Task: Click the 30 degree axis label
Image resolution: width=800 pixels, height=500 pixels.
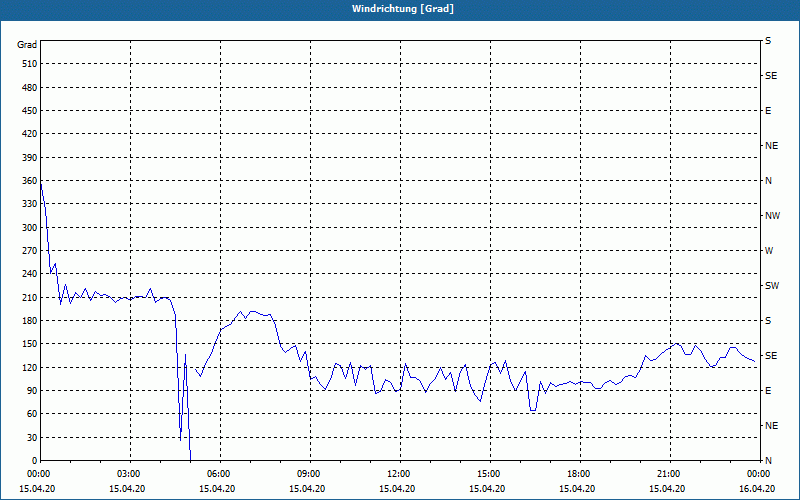Action: 32,437
